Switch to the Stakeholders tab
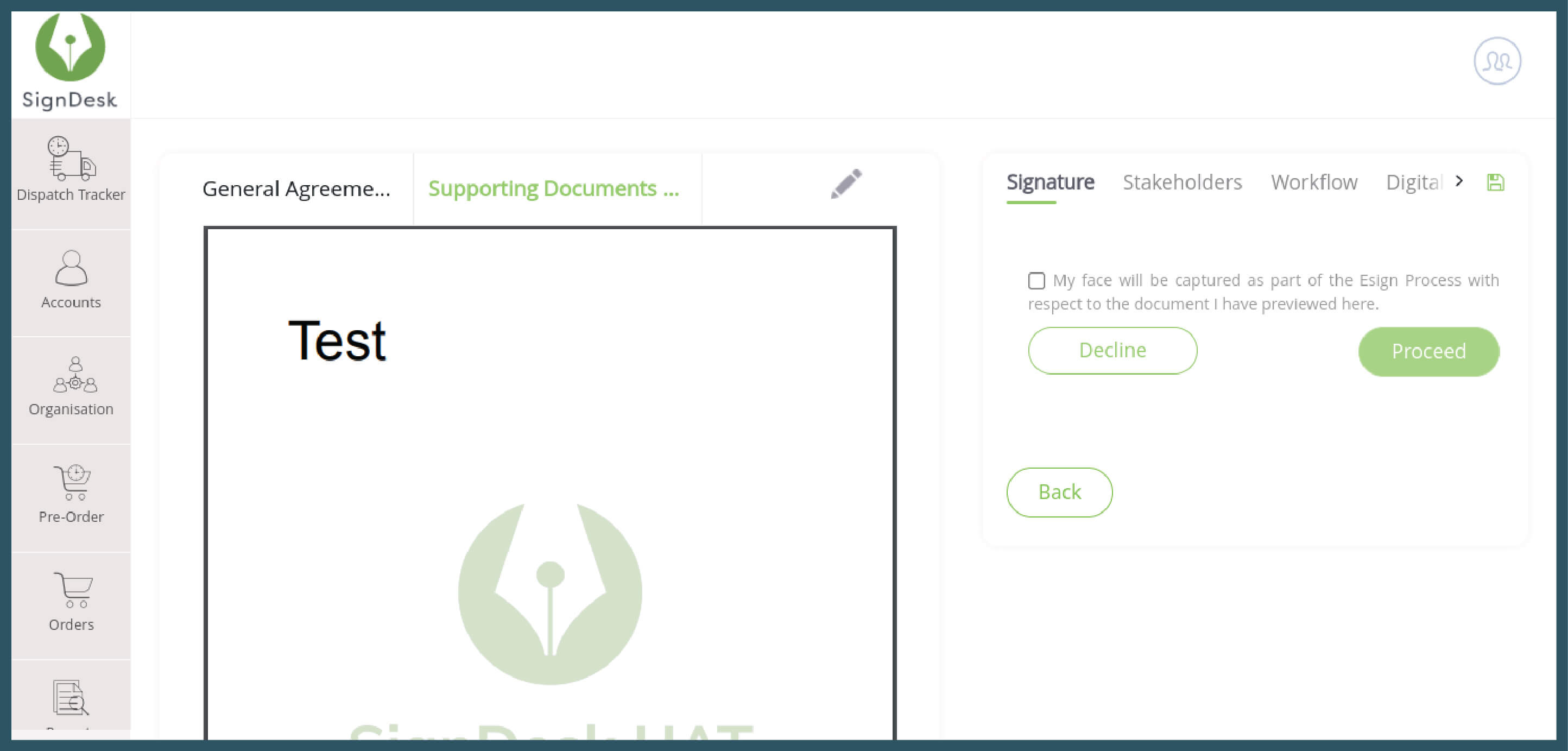This screenshot has width=1568, height=751. (1183, 181)
